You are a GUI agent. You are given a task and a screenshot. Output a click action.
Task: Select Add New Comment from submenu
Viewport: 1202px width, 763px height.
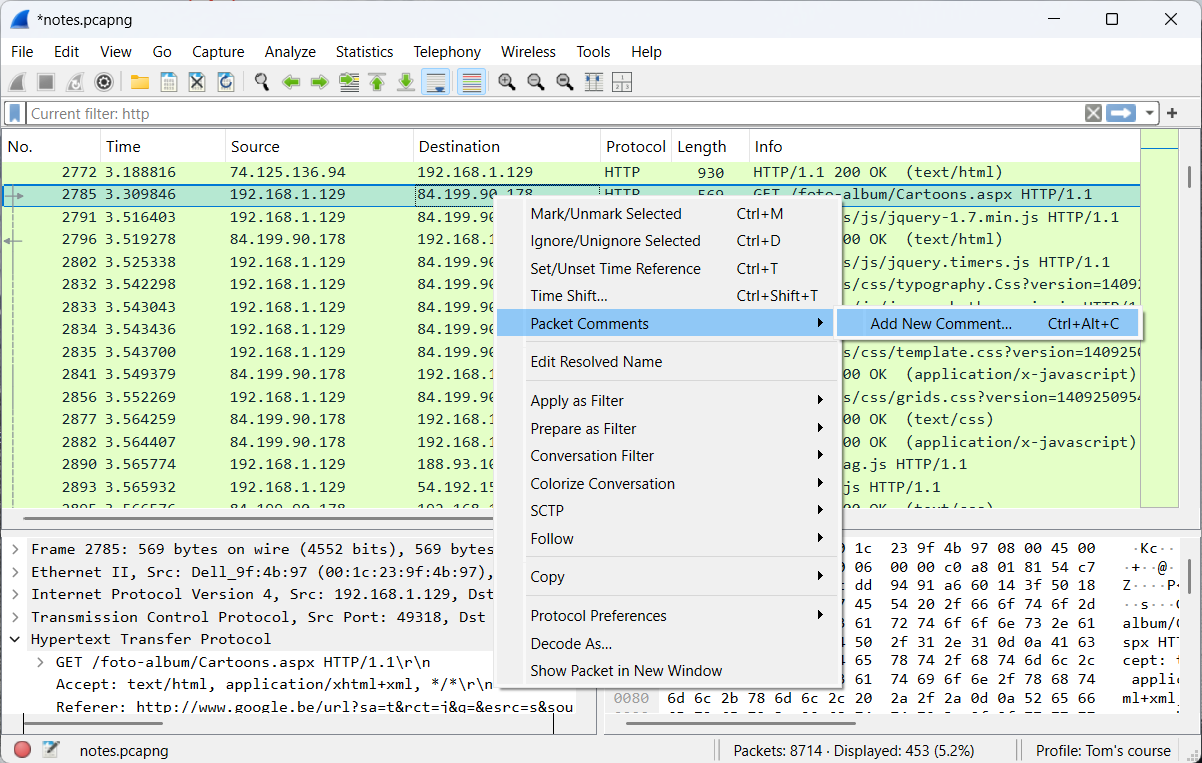point(941,324)
